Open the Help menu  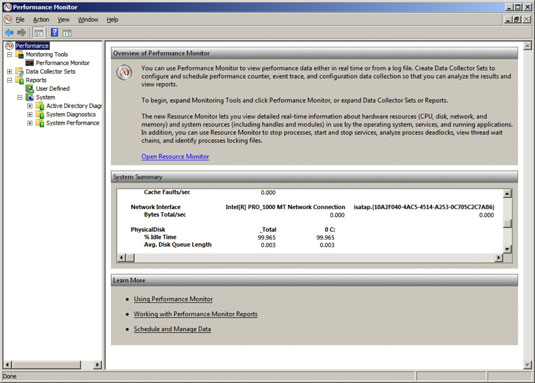[112, 20]
